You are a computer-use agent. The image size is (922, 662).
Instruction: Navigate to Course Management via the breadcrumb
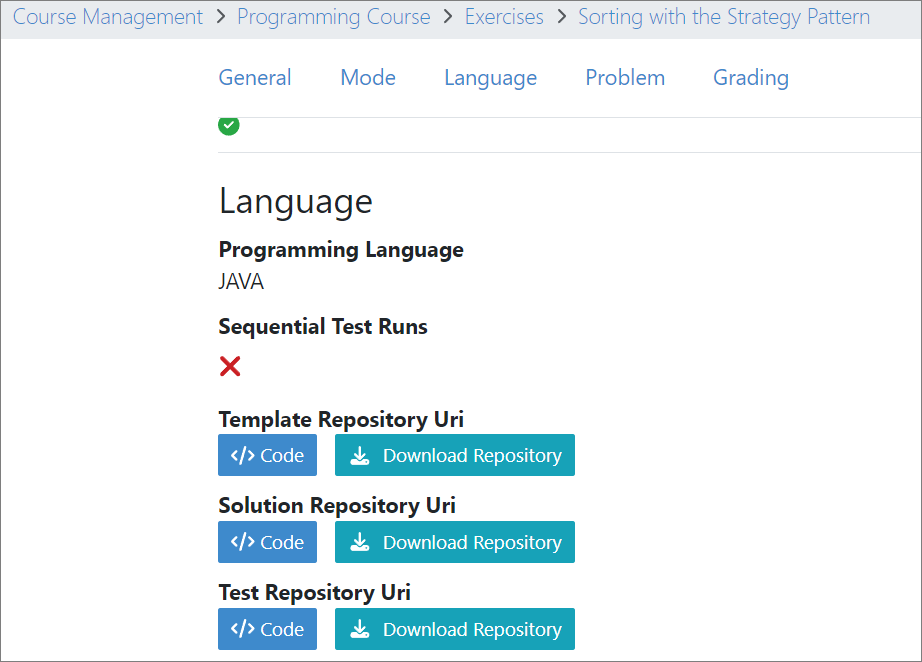click(x=107, y=16)
